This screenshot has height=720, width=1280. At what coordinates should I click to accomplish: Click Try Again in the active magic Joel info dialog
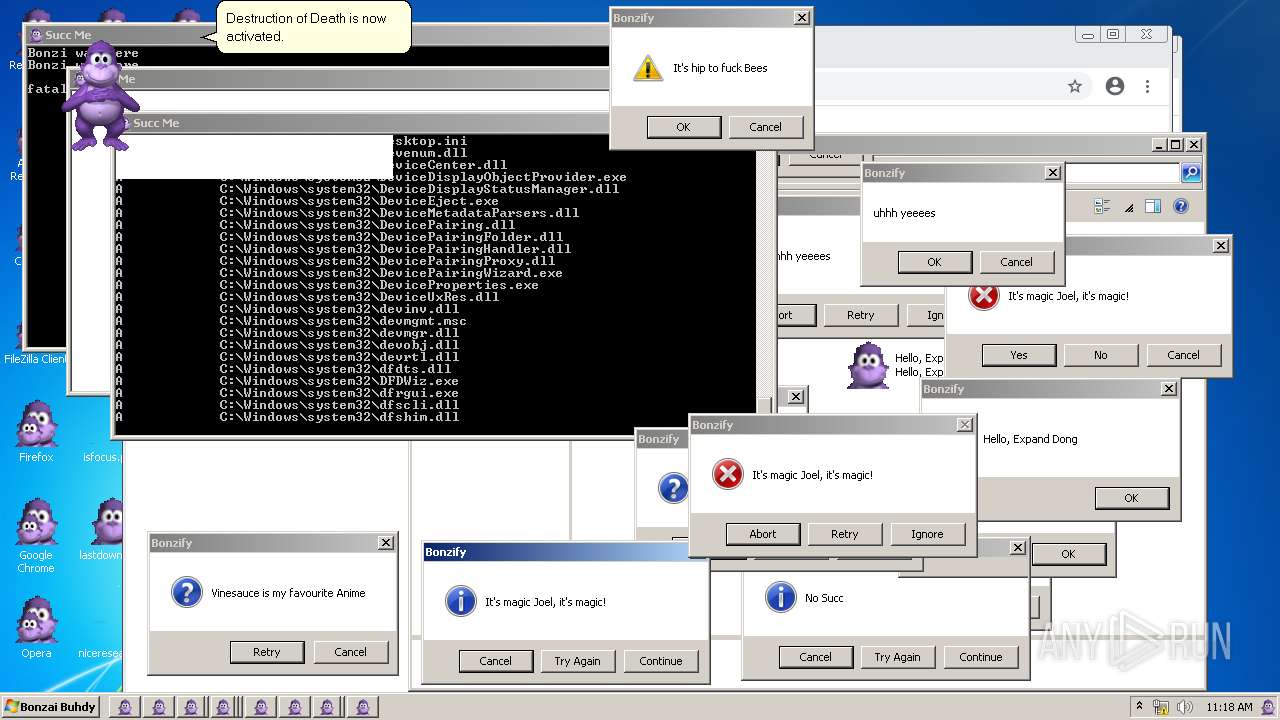click(578, 661)
